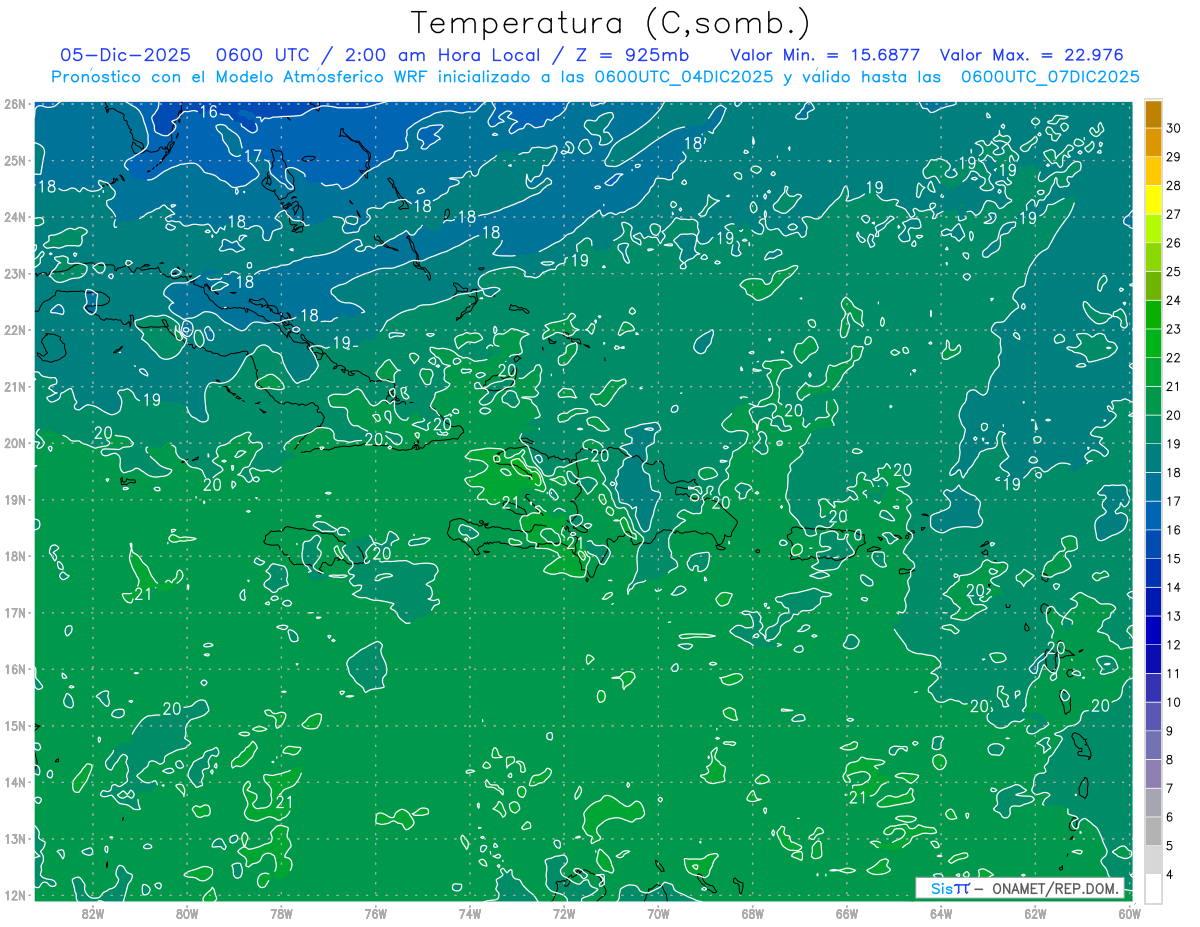Click the 21N latitude axis label

15,387
